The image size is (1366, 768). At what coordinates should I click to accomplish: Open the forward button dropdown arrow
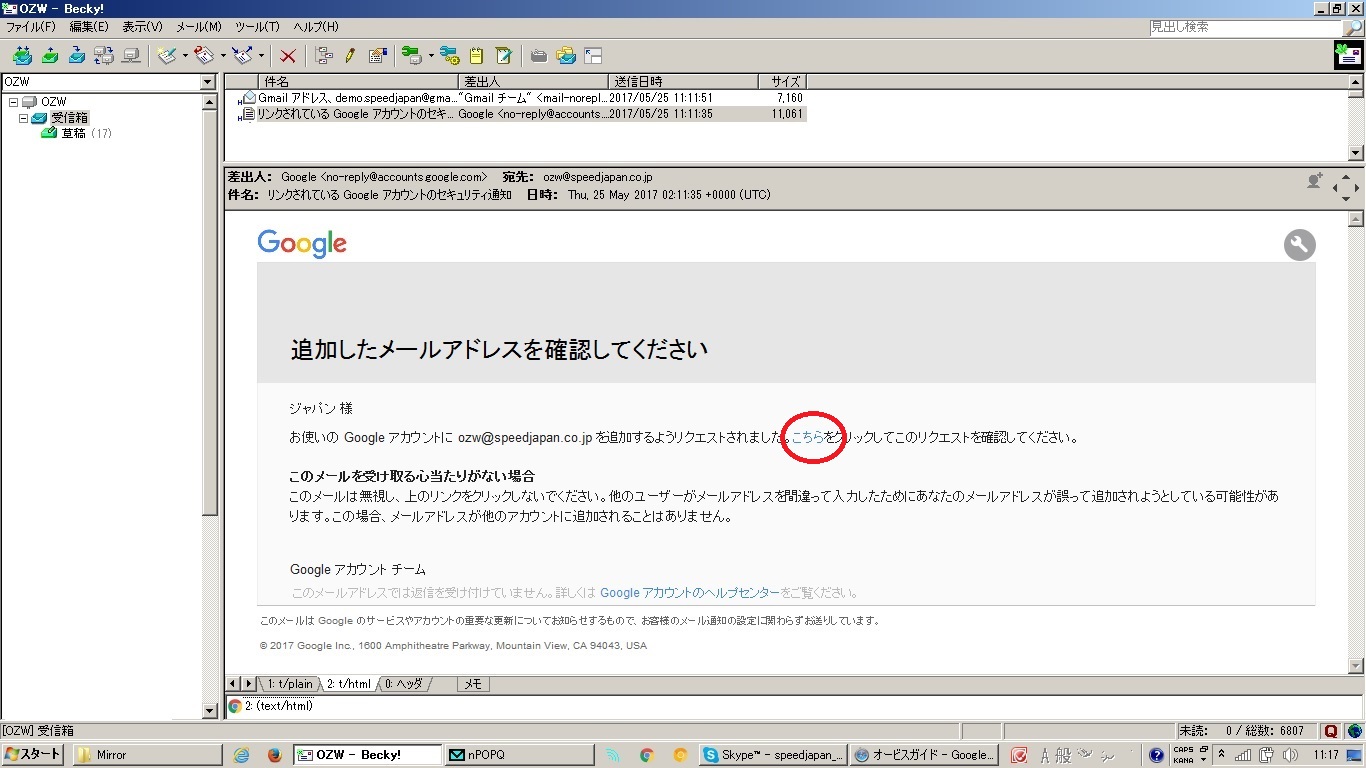tap(260, 56)
